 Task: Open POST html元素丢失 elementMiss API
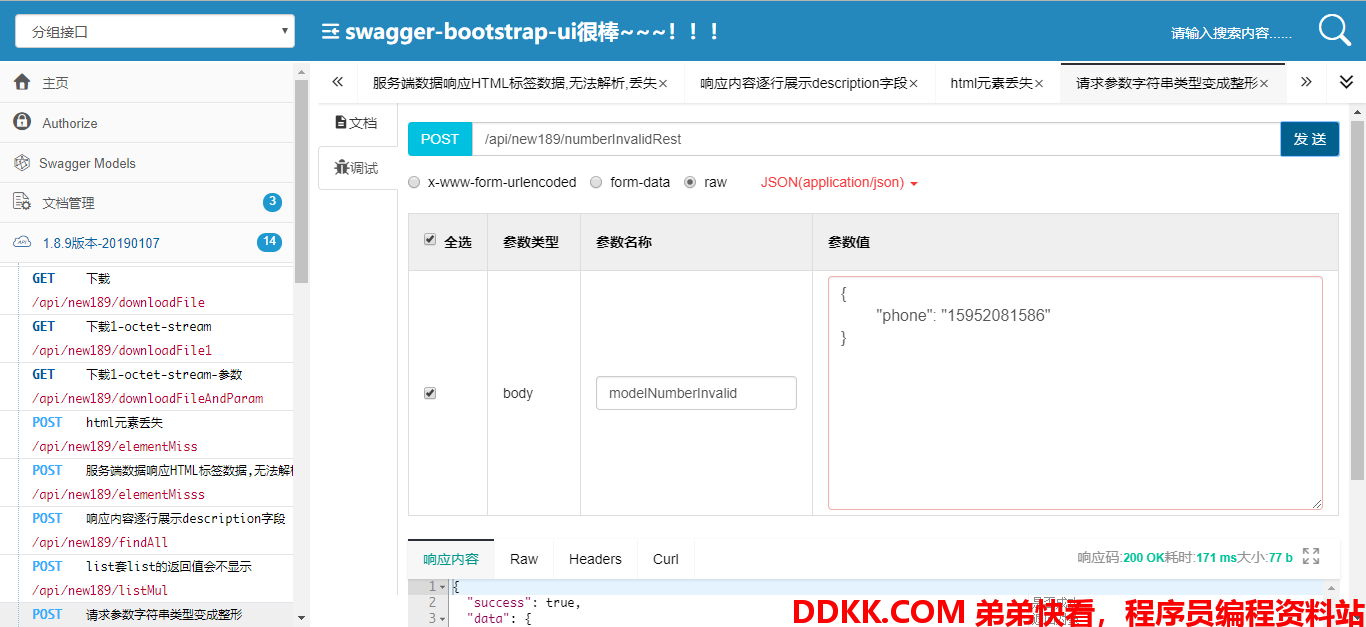(x=147, y=434)
